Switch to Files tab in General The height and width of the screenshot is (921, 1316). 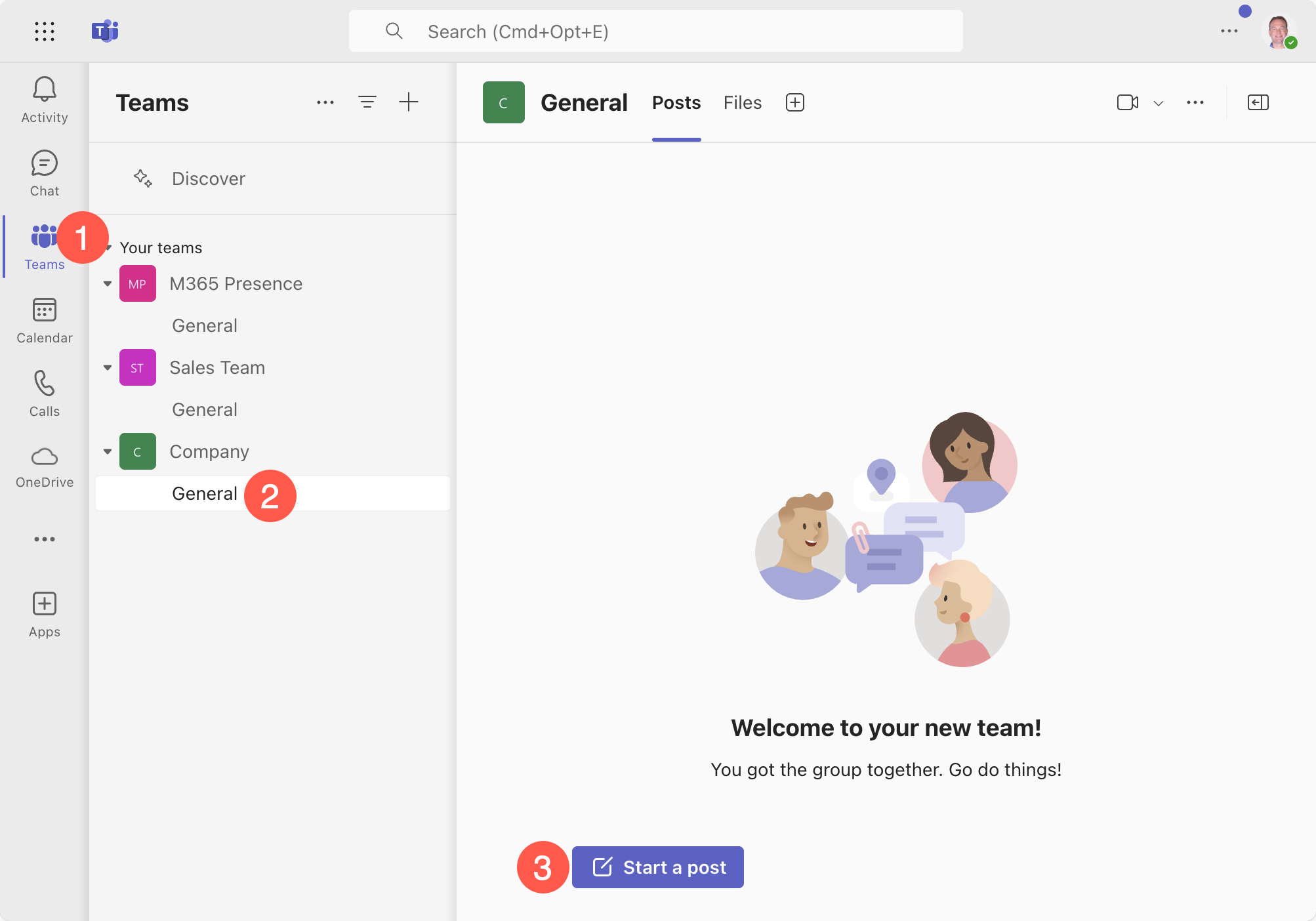(x=742, y=102)
